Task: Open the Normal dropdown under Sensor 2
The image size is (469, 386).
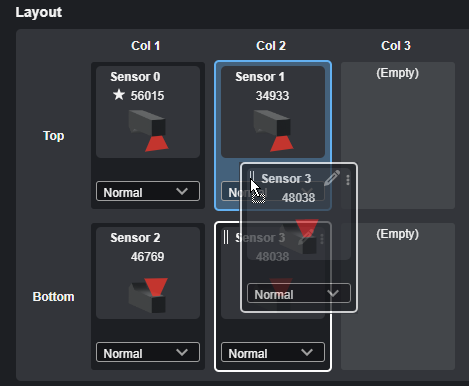Action: pyautogui.click(x=148, y=352)
